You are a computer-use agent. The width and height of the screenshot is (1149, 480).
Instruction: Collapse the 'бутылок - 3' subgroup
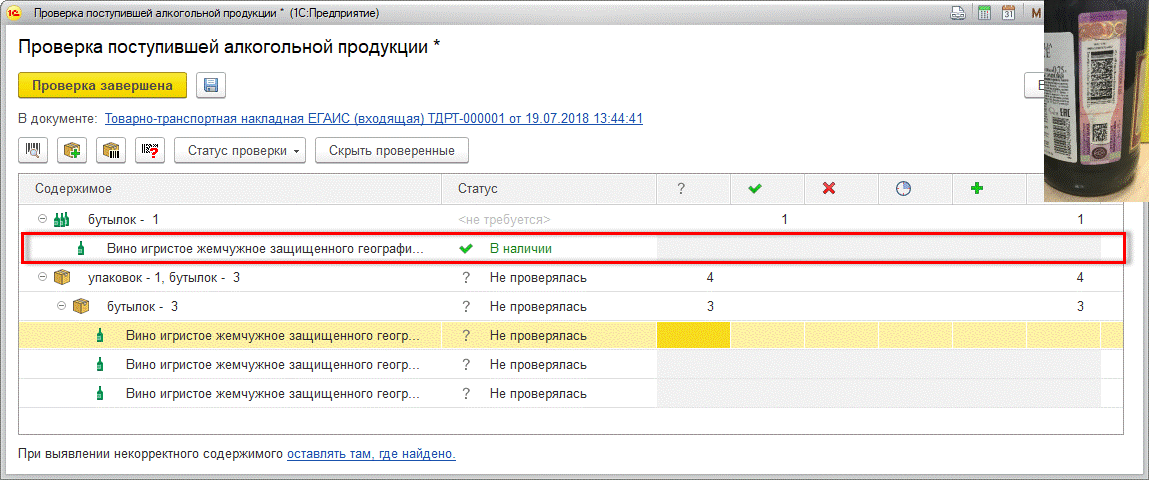click(x=62, y=306)
